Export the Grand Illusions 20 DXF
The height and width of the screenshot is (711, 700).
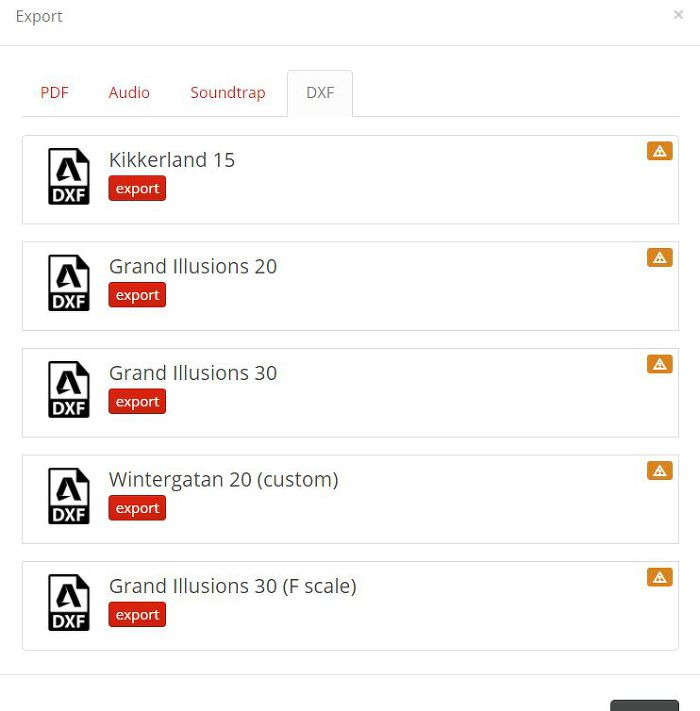pyautogui.click(x=137, y=295)
